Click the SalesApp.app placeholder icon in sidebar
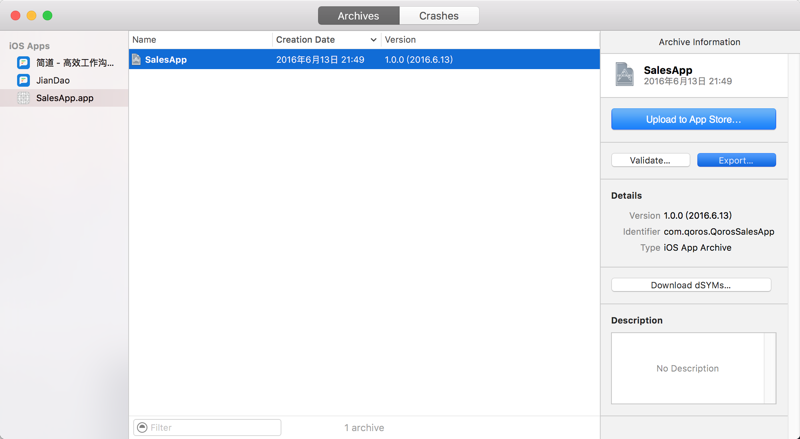The image size is (800, 439). point(23,98)
